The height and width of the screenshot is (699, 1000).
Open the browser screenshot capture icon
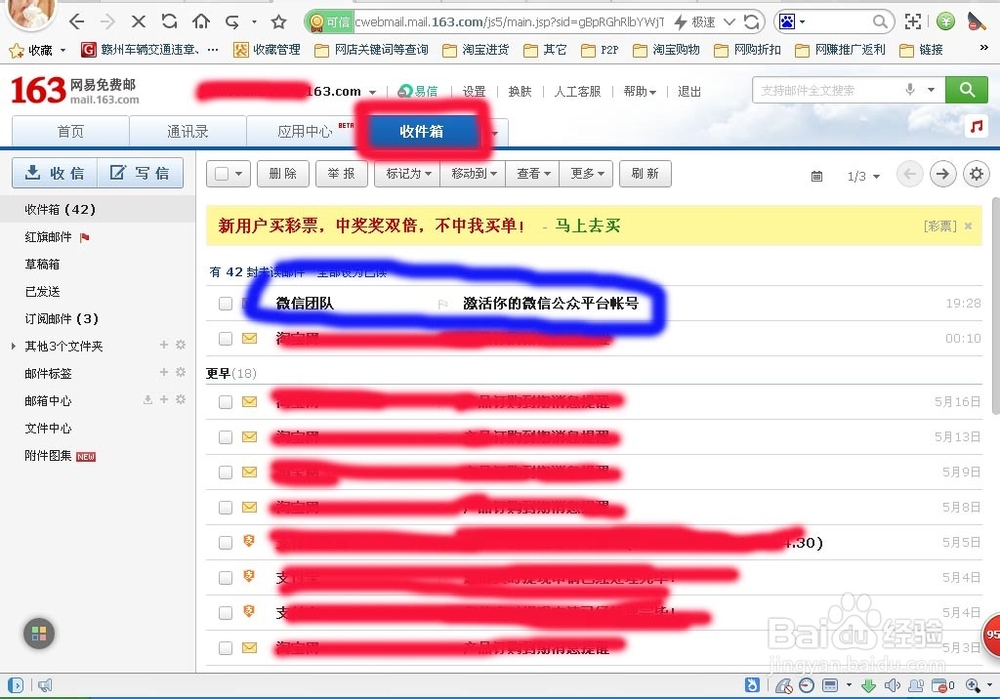[913, 22]
